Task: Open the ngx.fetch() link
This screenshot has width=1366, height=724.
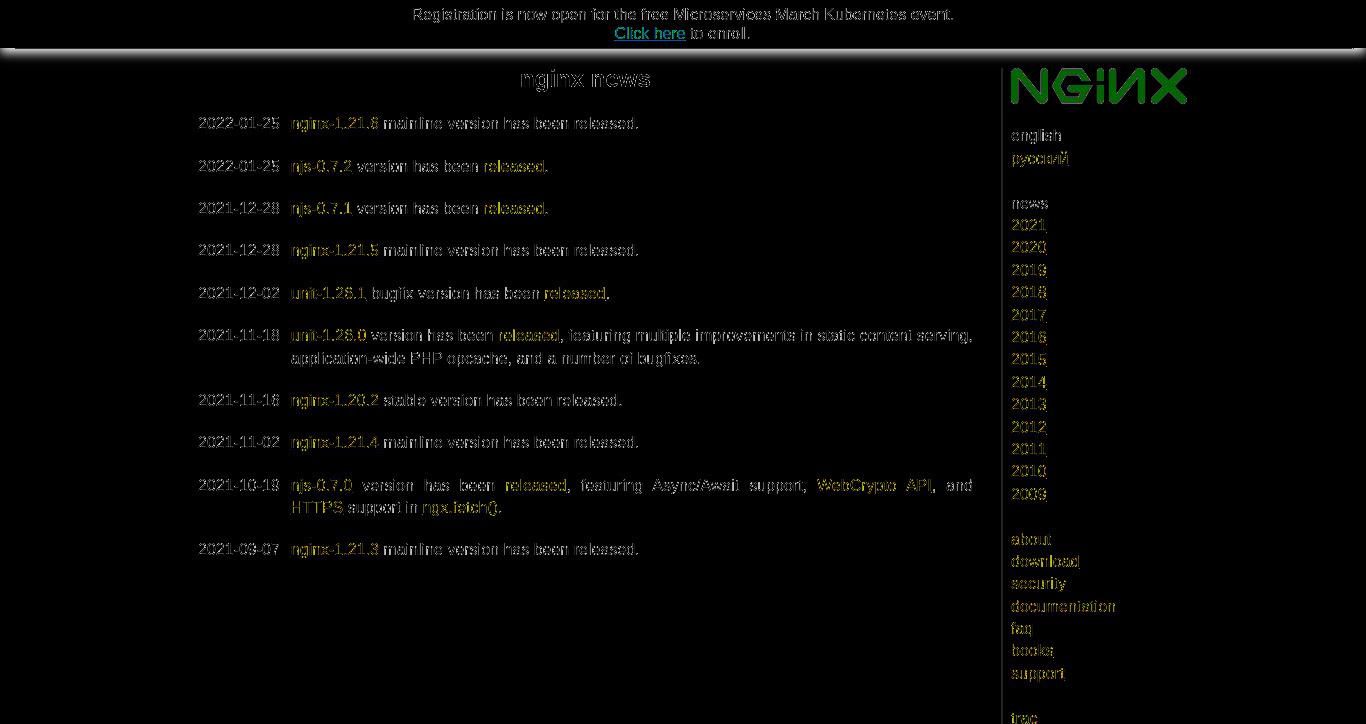Action: (x=460, y=507)
